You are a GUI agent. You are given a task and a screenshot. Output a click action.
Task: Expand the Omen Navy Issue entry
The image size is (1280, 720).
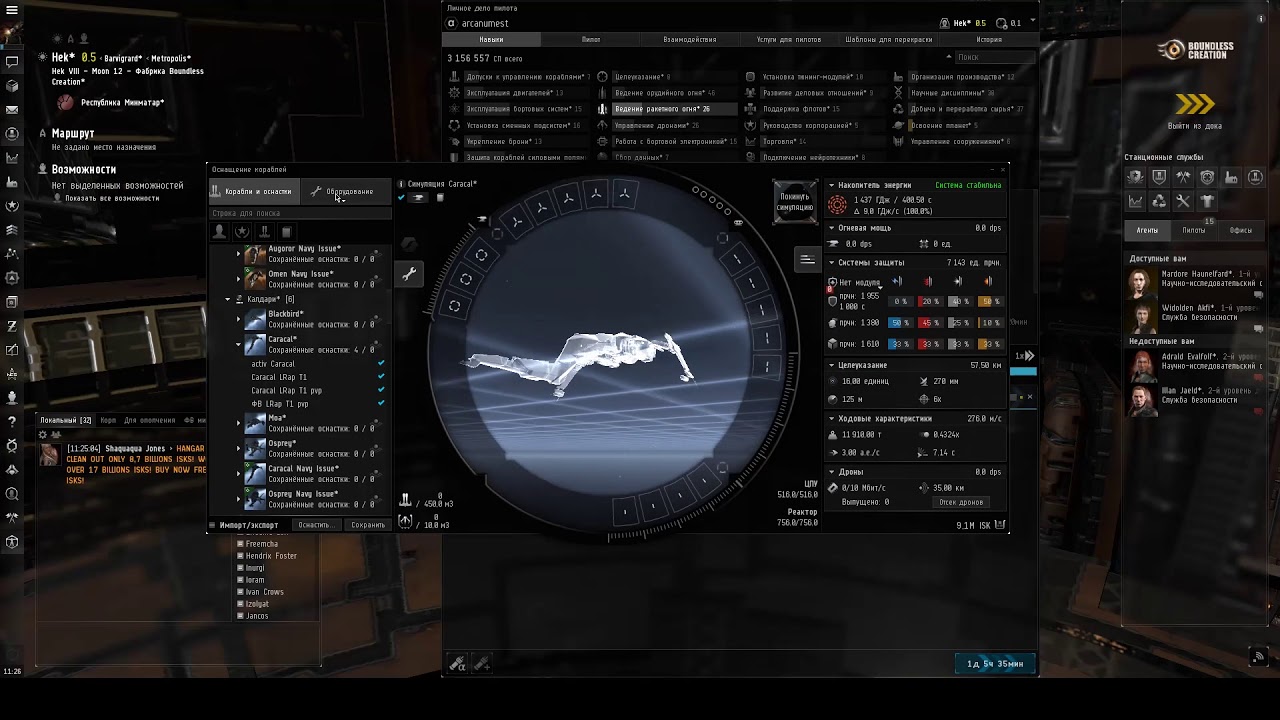pos(239,279)
